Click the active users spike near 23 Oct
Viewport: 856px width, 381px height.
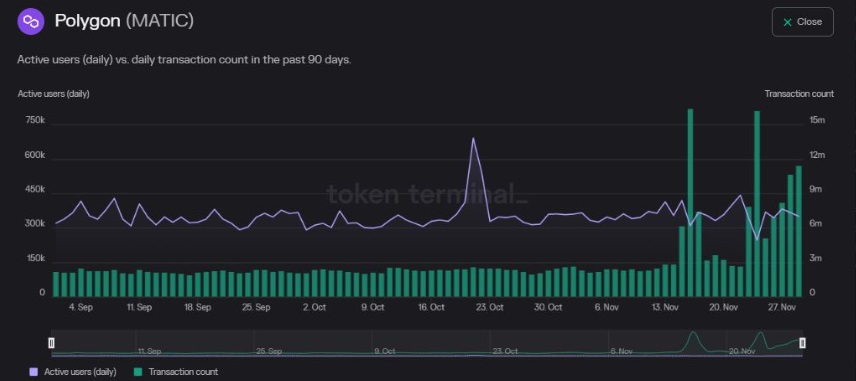point(473,139)
